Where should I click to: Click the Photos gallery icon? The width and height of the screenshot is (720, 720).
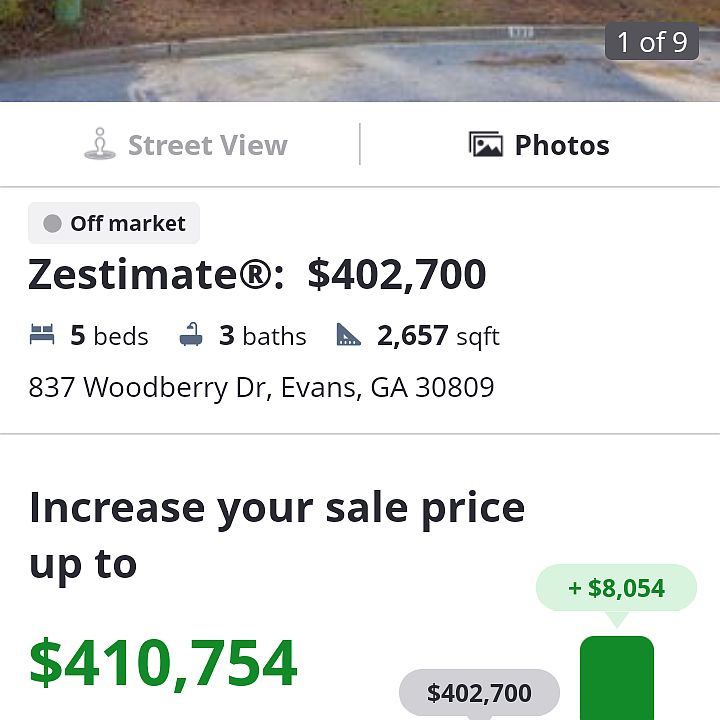486,145
